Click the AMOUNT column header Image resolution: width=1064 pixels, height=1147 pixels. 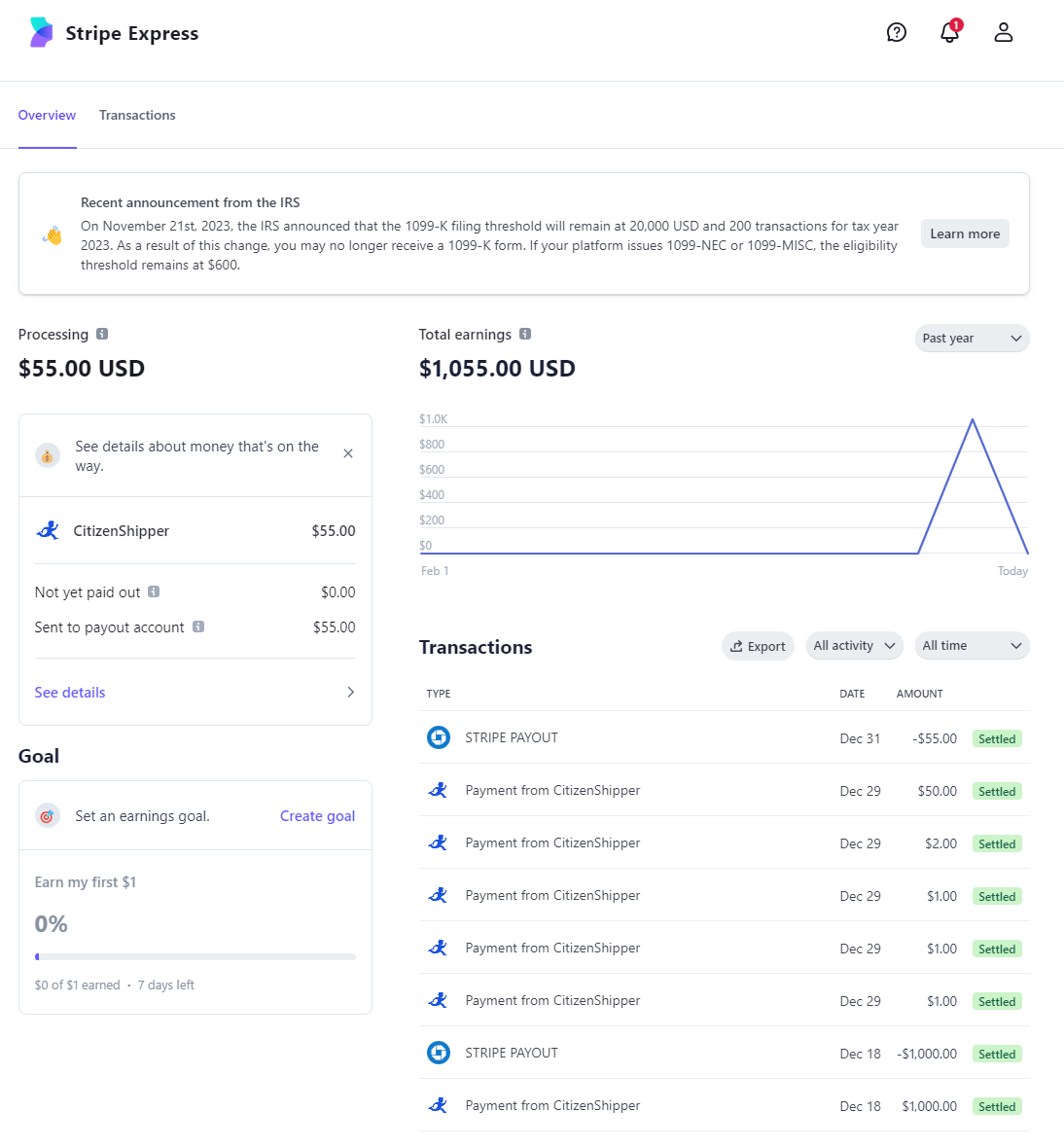click(920, 694)
